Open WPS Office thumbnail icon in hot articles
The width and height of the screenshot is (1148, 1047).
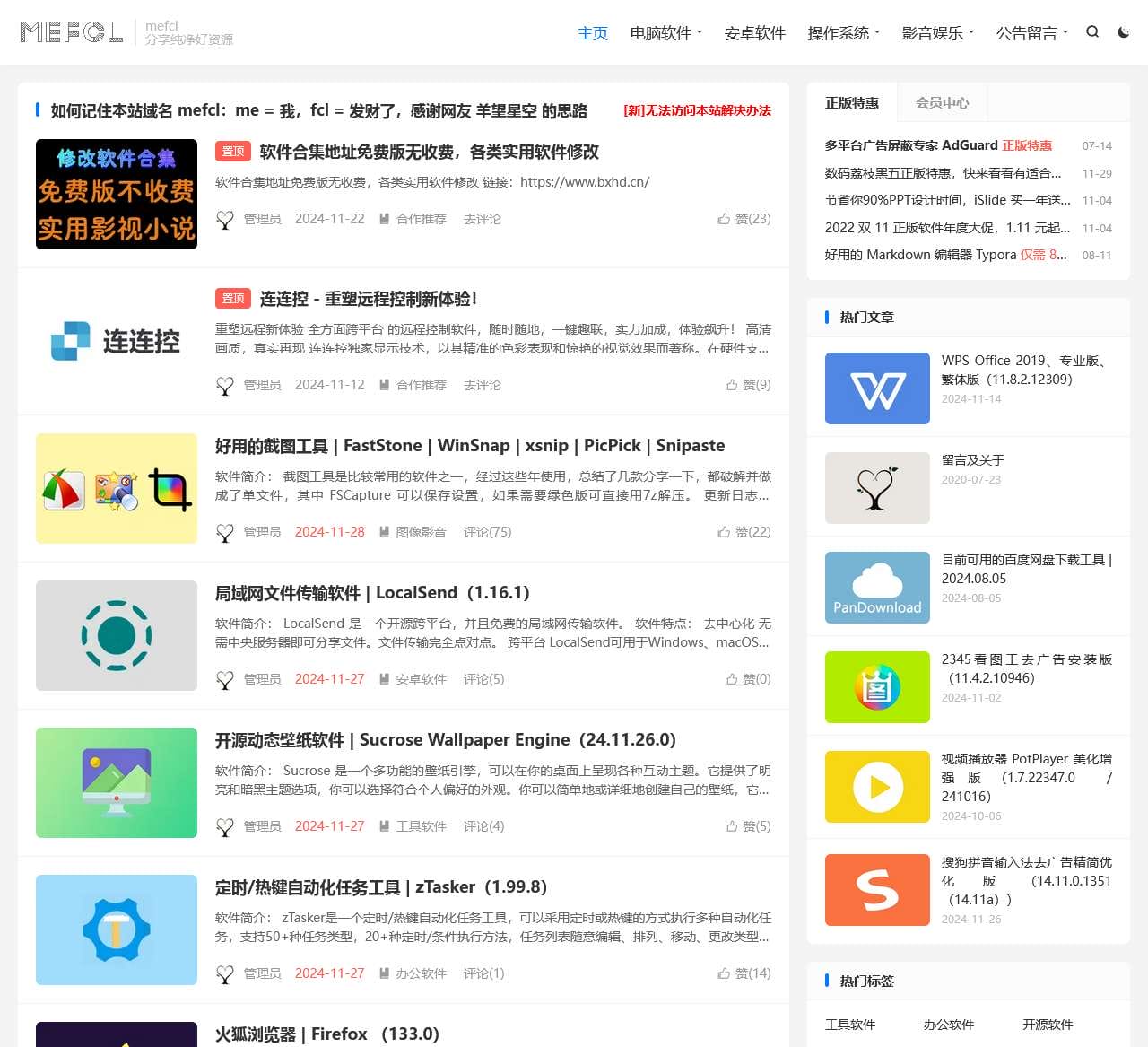coord(877,388)
